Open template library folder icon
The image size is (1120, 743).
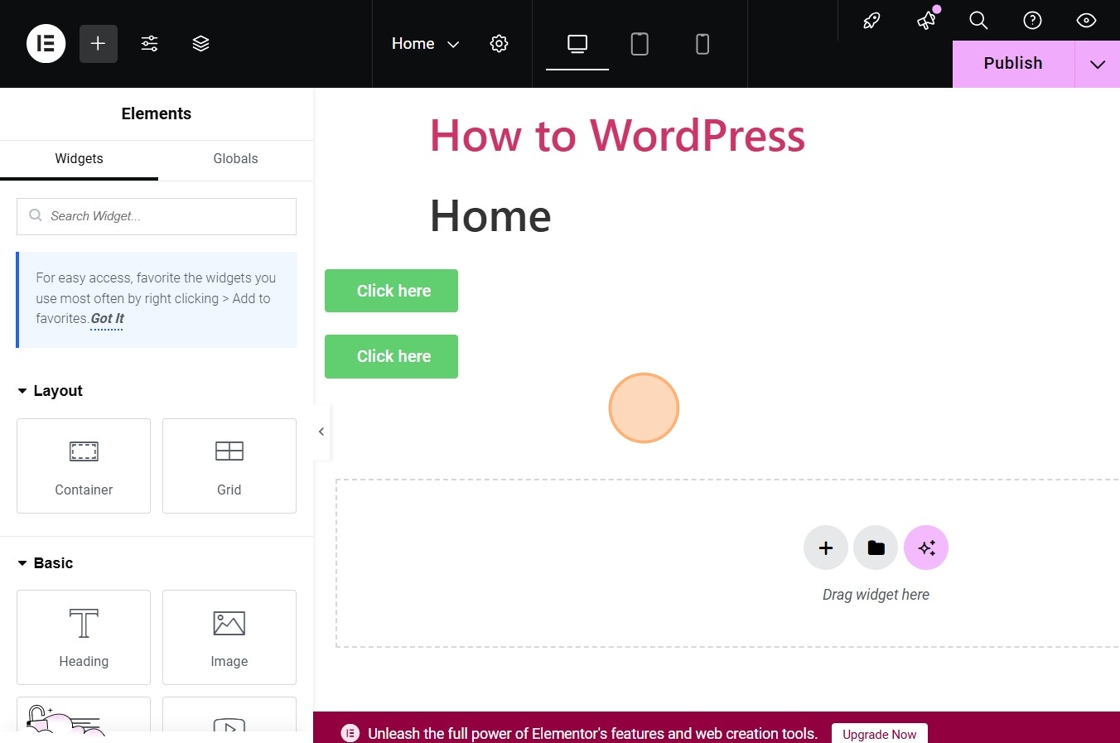click(x=876, y=548)
